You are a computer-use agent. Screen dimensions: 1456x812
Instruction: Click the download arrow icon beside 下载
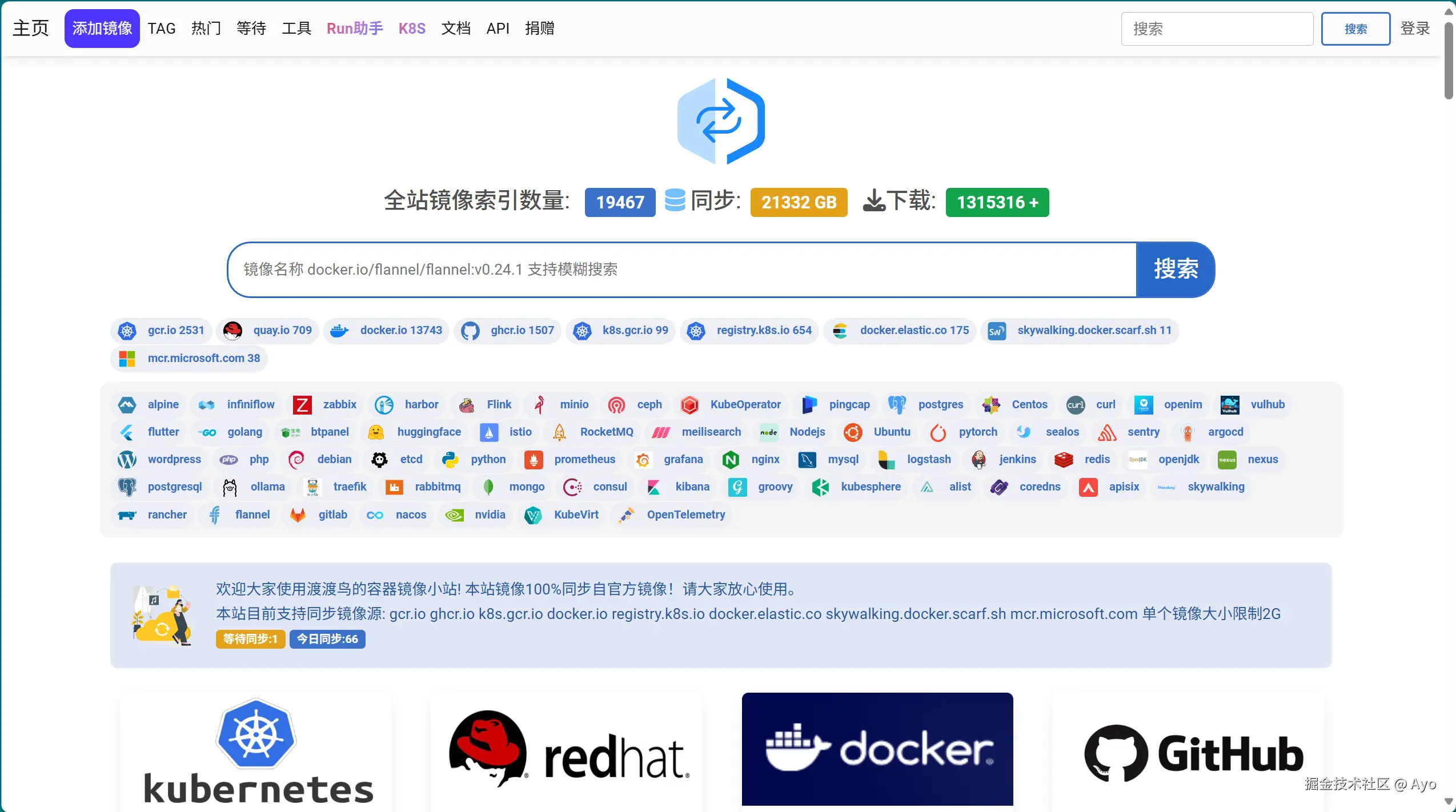click(873, 201)
